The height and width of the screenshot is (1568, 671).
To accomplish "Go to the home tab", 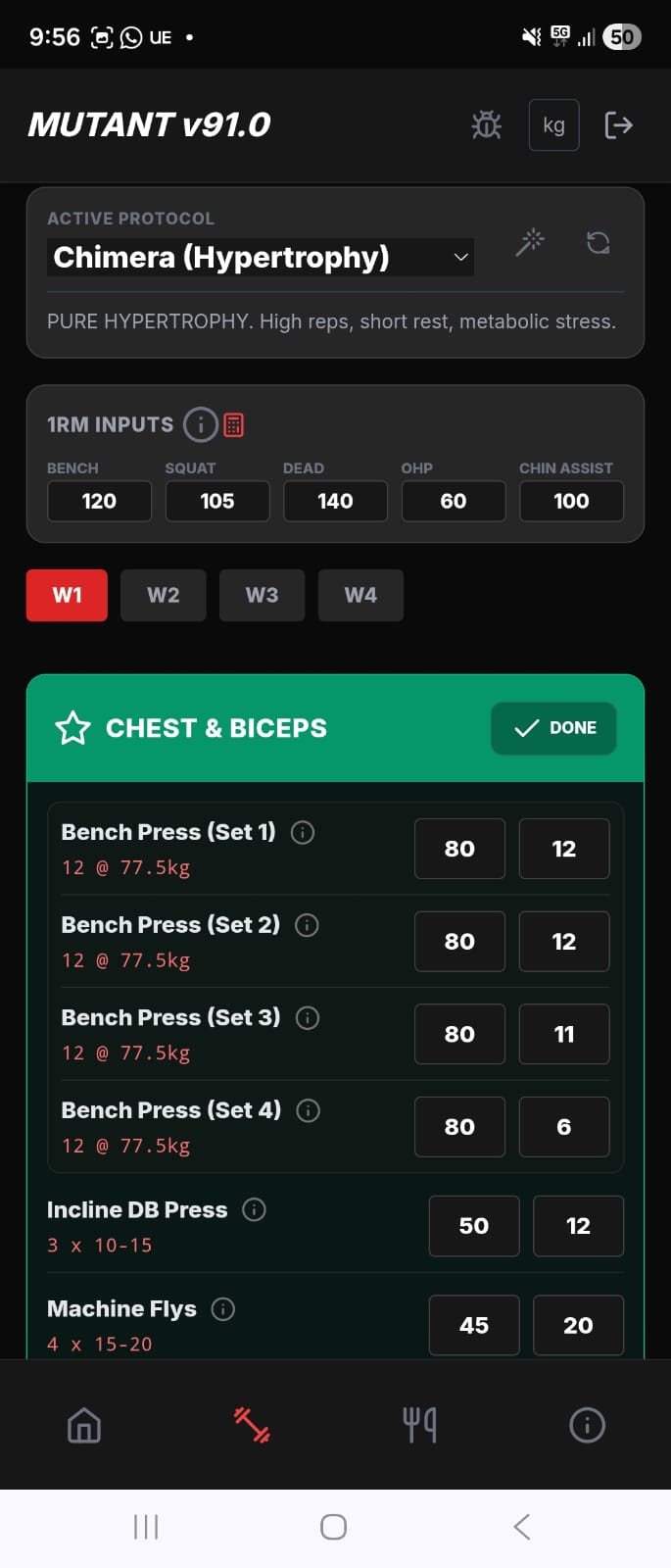I will point(84,1425).
